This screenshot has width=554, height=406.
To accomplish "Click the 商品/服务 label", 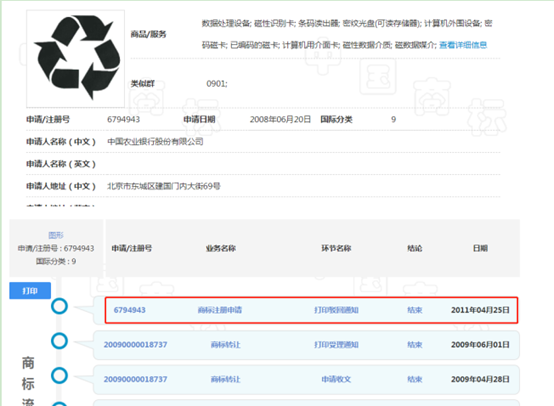I will (x=148, y=34).
